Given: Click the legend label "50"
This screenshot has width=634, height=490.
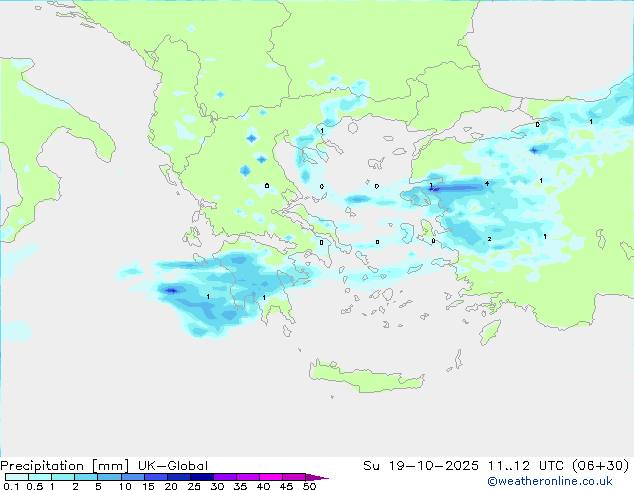Looking at the screenshot, I should [309, 486].
